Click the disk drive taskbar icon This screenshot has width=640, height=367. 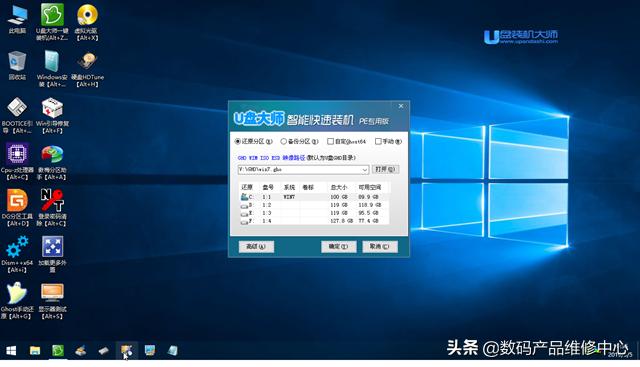pos(80,351)
